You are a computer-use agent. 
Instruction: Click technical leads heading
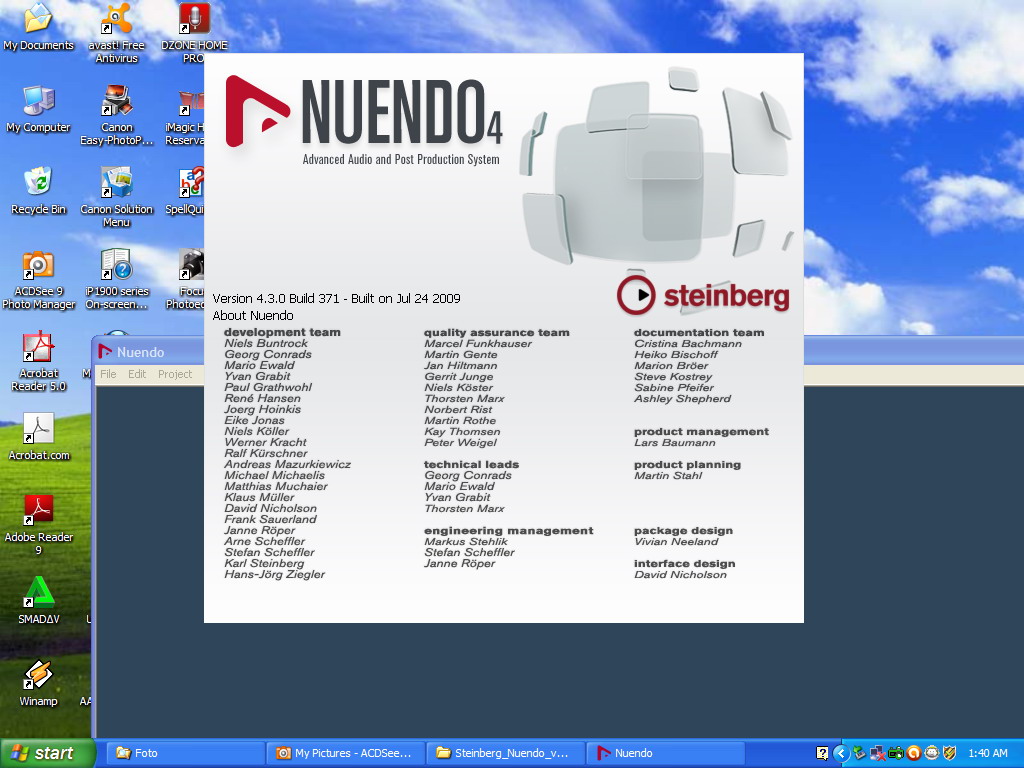click(x=471, y=464)
